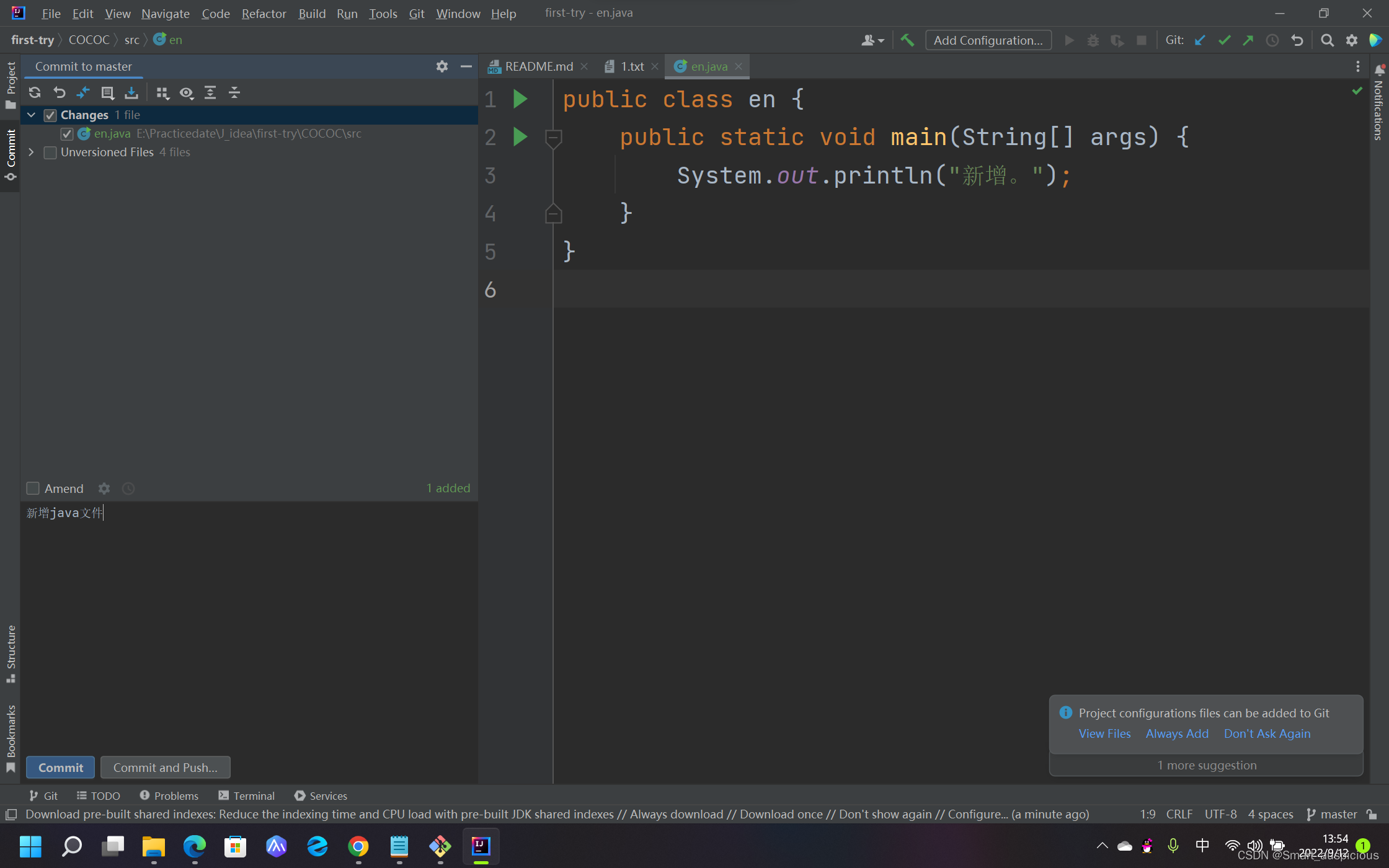The width and height of the screenshot is (1389, 868).
Task: Click the Rollback icon in commit toolbar
Action: tap(59, 93)
